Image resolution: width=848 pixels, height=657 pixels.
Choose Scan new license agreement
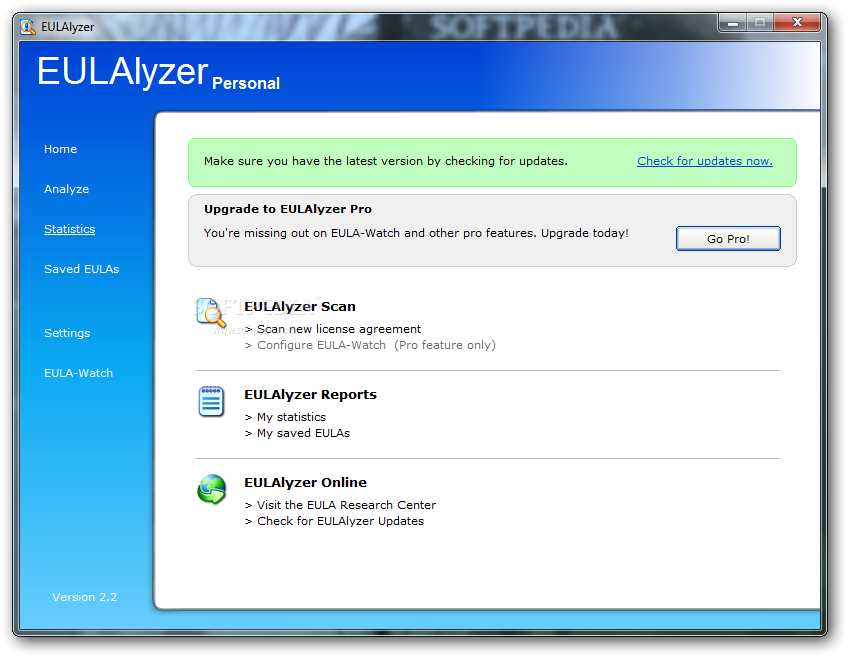[339, 329]
